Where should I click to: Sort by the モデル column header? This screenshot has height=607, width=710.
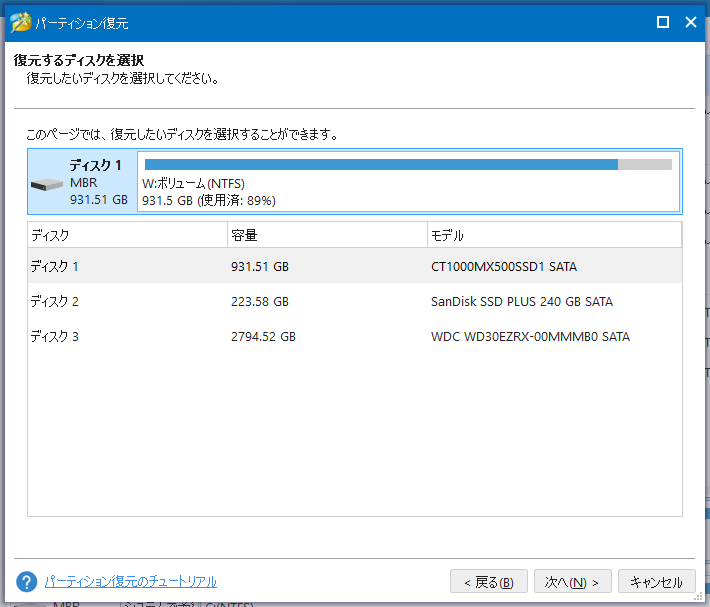[x=553, y=235]
